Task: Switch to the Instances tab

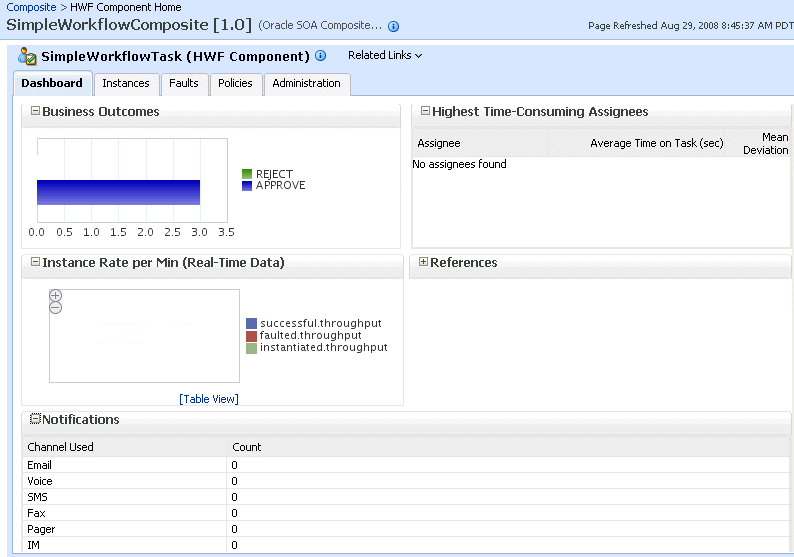Action: 126,84
